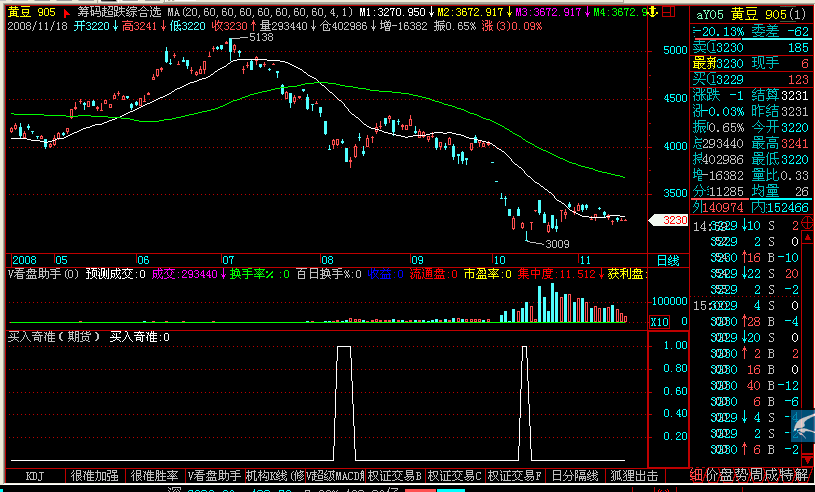
Task: Click the 黄豆 905 title at top left
Action: tap(32, 12)
